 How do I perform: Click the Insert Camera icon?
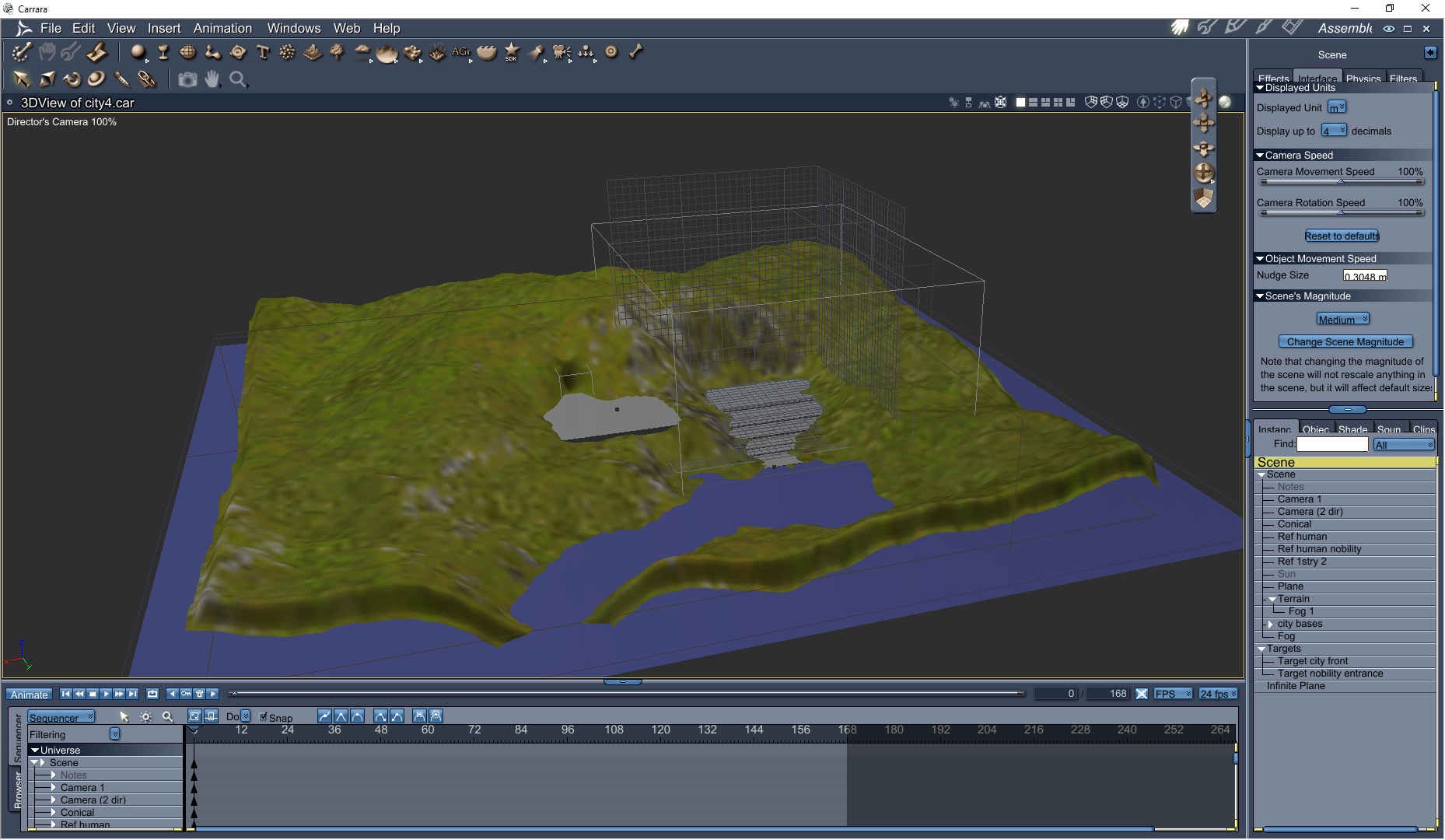click(x=562, y=52)
